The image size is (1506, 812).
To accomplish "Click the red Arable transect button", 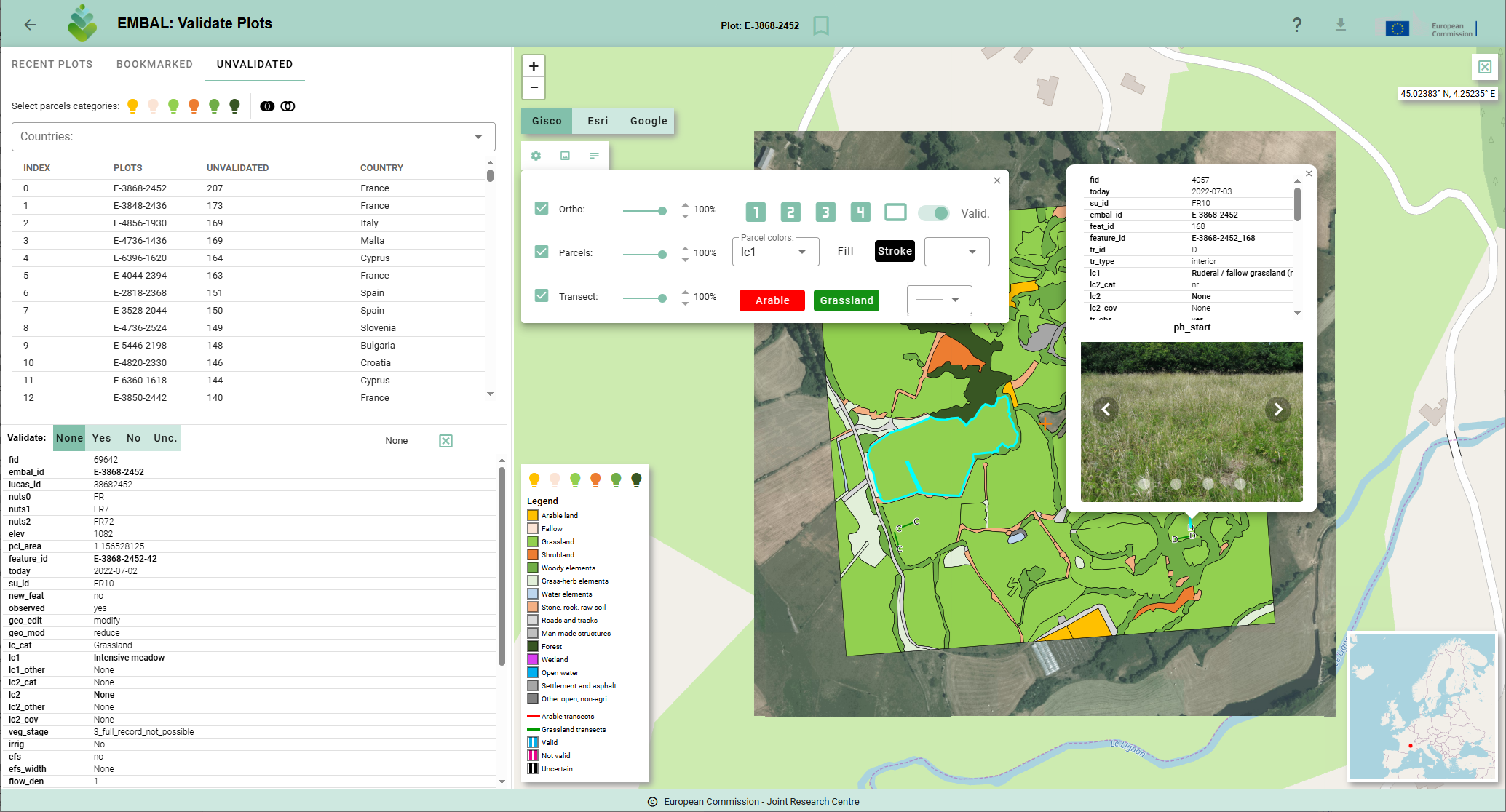I will coord(772,300).
